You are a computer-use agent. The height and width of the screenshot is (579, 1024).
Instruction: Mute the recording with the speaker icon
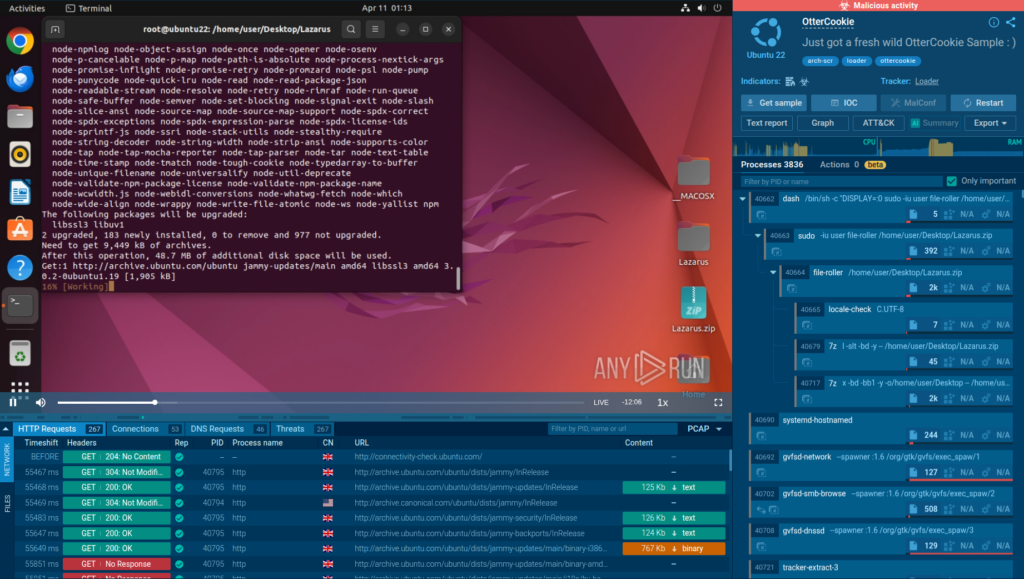pos(41,402)
